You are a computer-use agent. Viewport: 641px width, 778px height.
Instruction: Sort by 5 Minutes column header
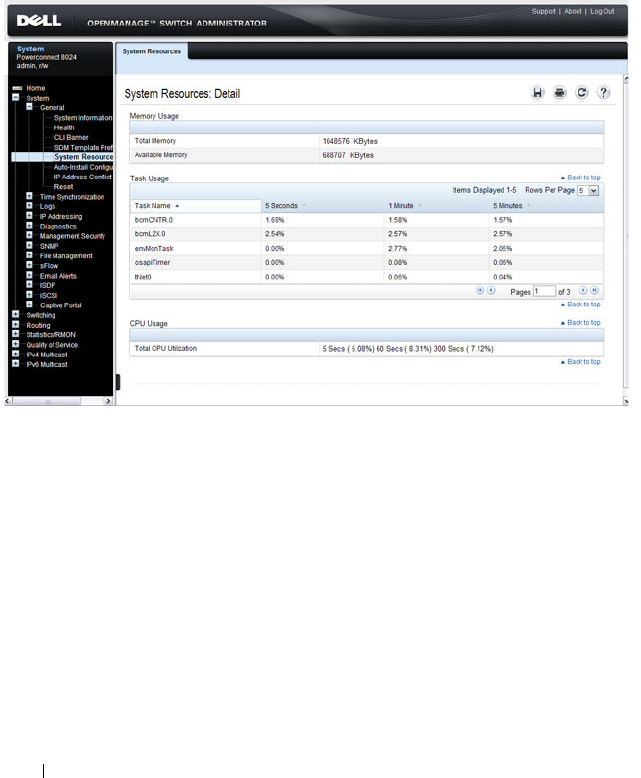508,206
